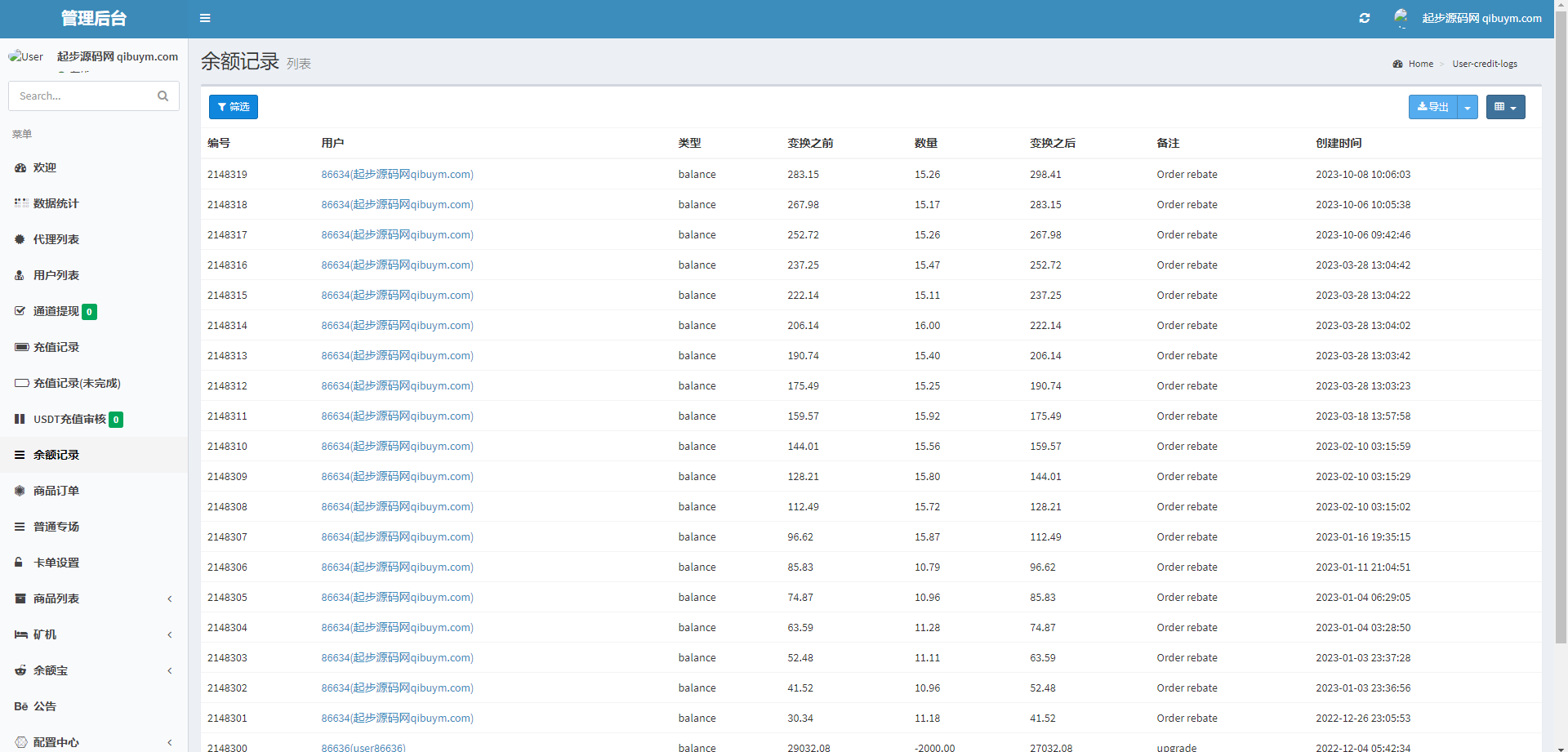
Task: Expand the 余额宝 submenu
Action: (x=170, y=670)
